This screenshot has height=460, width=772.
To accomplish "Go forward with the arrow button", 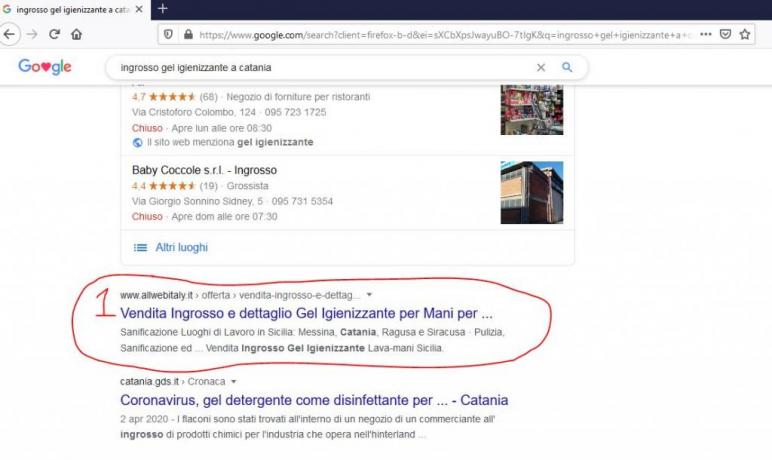I will coord(32,34).
